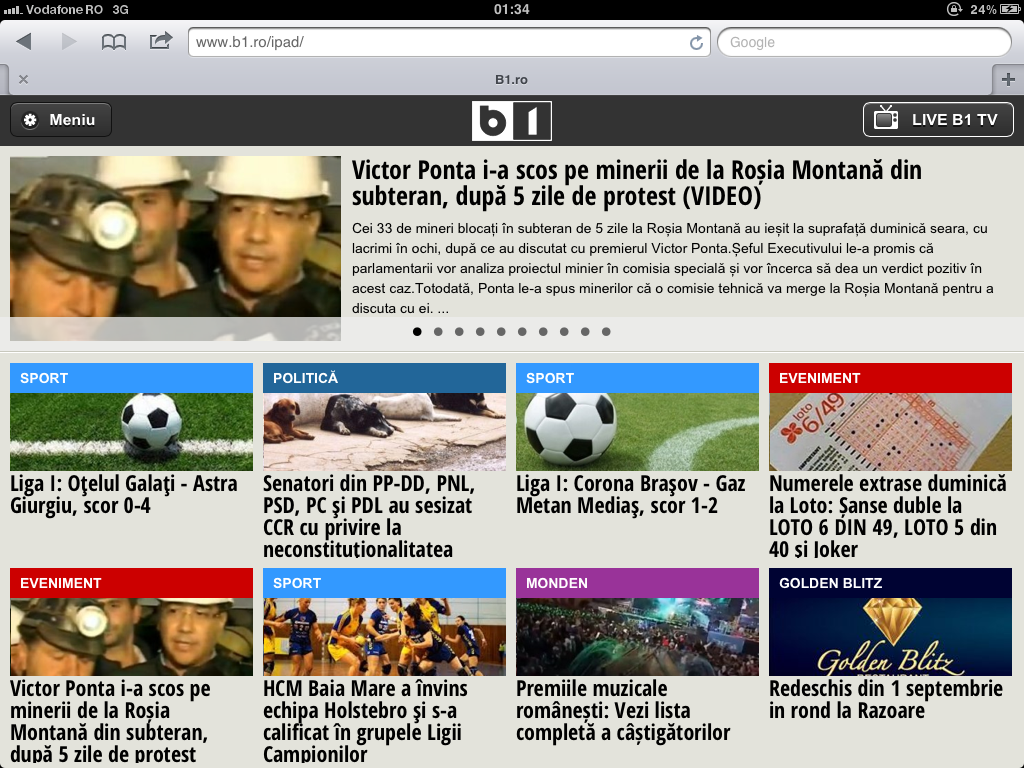Read Numerele extrase duminică la Loto article
This screenshot has width=1024, height=768.
click(888, 517)
